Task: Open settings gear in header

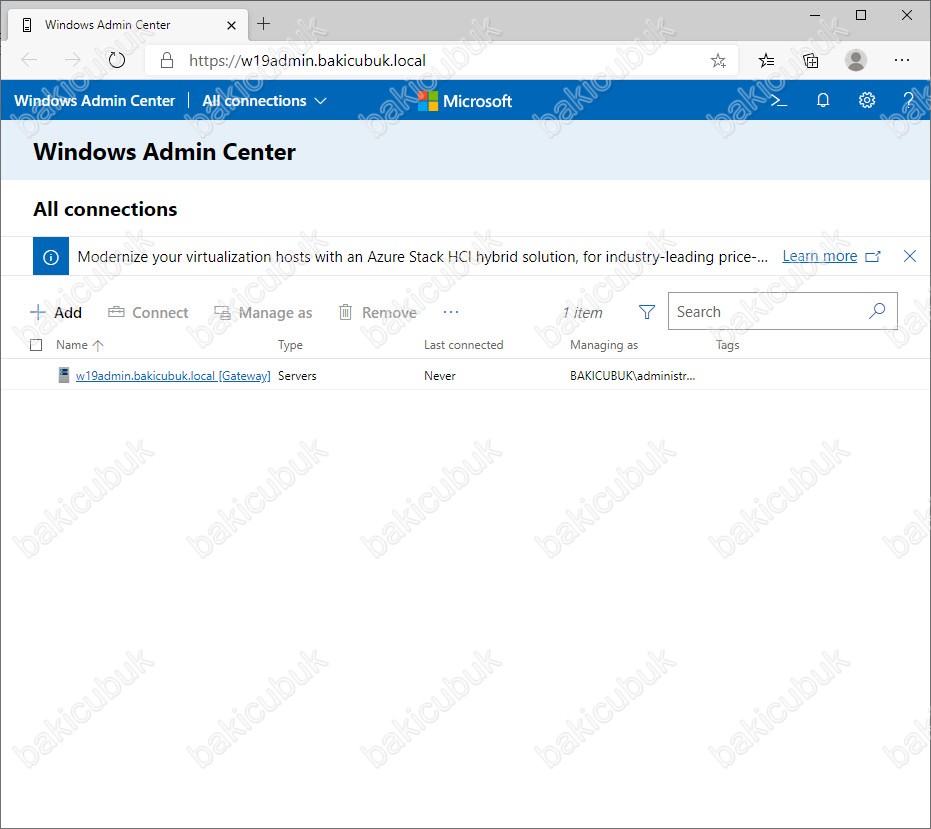Action: click(866, 100)
